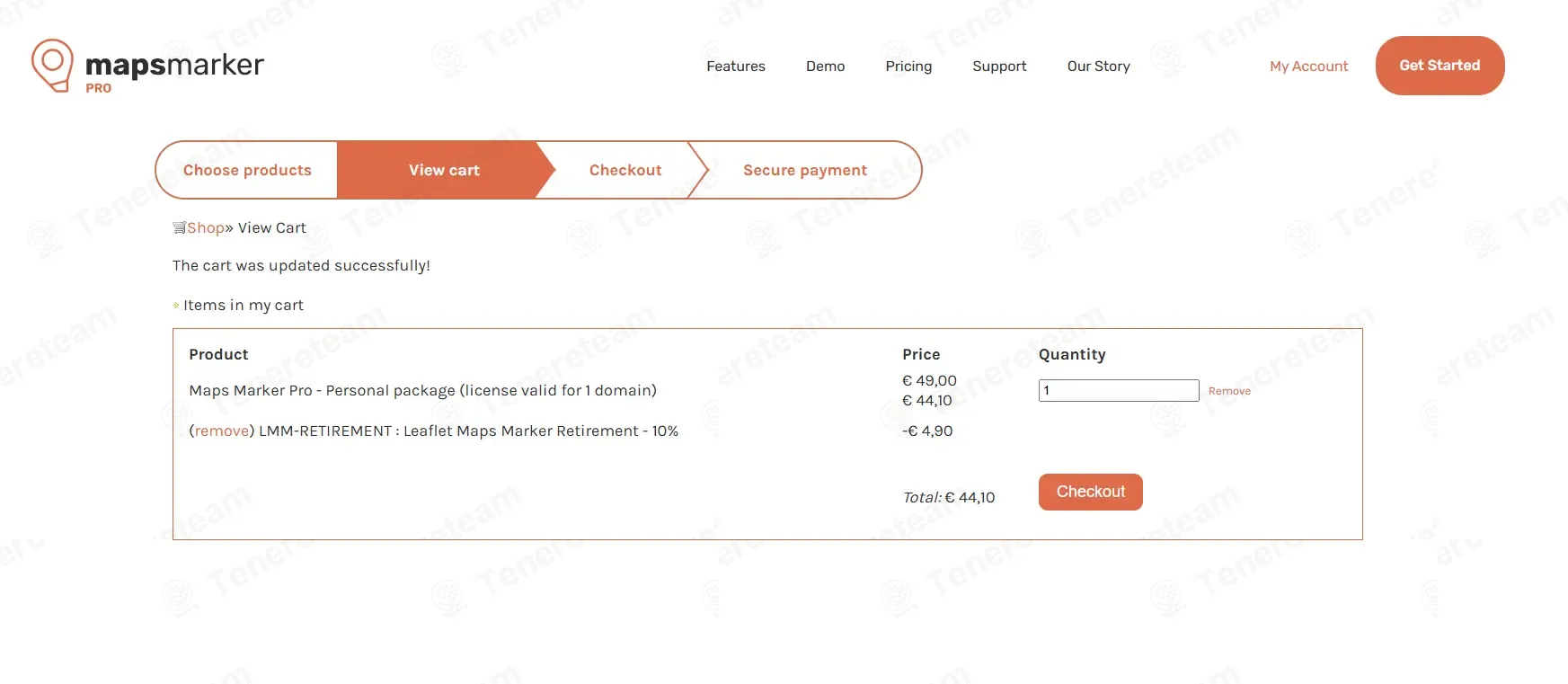Viewport: 1568px width, 684px height.
Task: Click the -€ 4,90 discount amount
Action: (927, 431)
